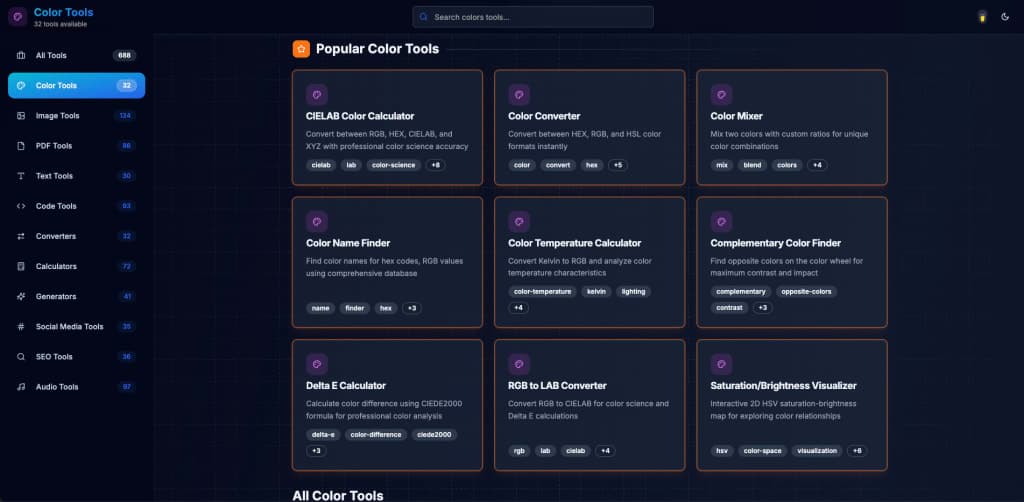This screenshot has height=502, width=1024.
Task: Focus the Search colors tools field
Action: tap(533, 17)
